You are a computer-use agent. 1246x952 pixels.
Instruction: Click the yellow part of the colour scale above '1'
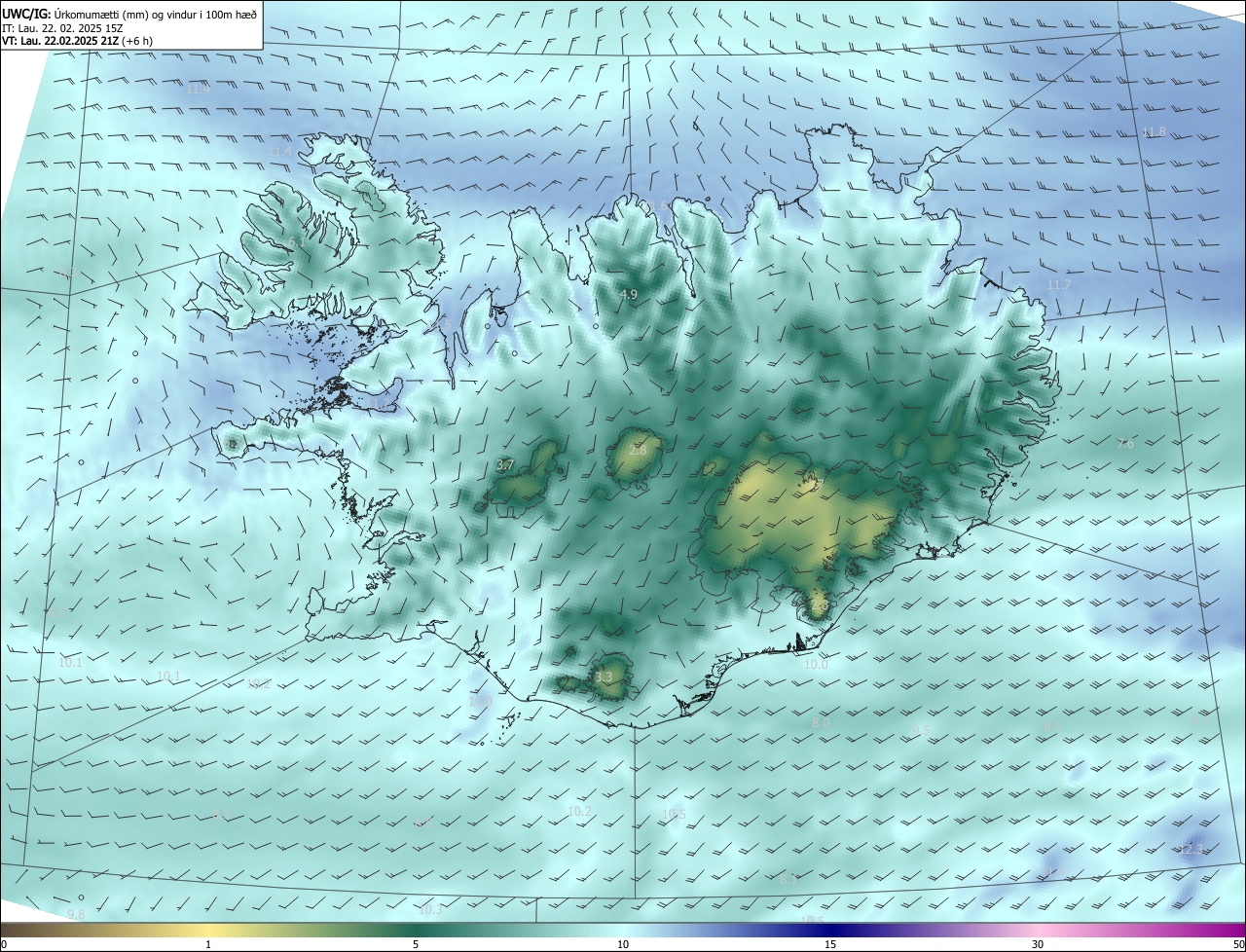point(208,930)
